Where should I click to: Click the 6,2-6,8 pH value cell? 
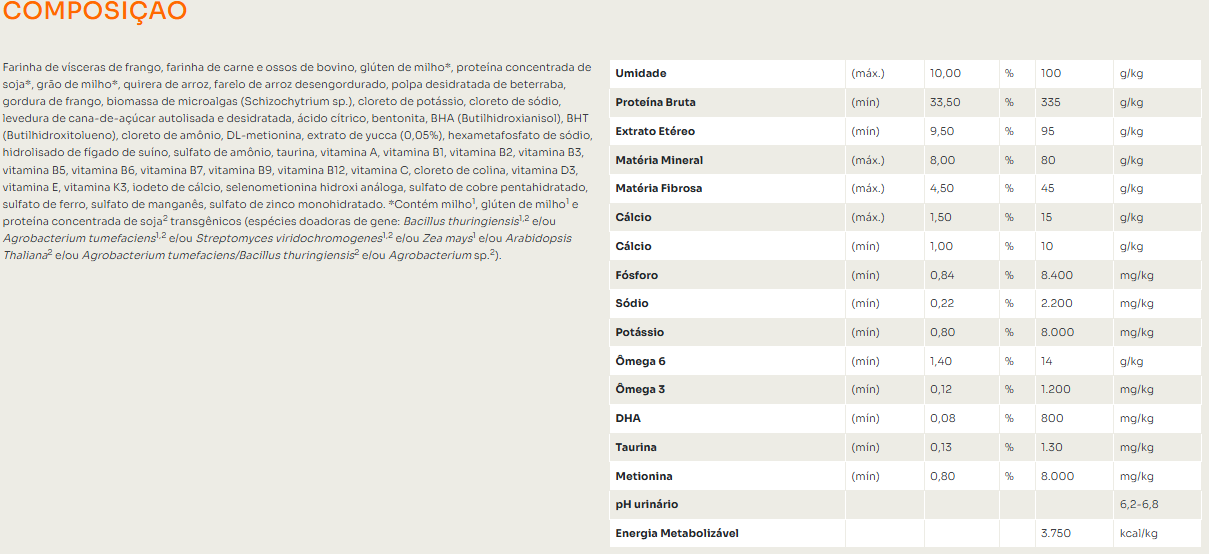coord(1139,504)
